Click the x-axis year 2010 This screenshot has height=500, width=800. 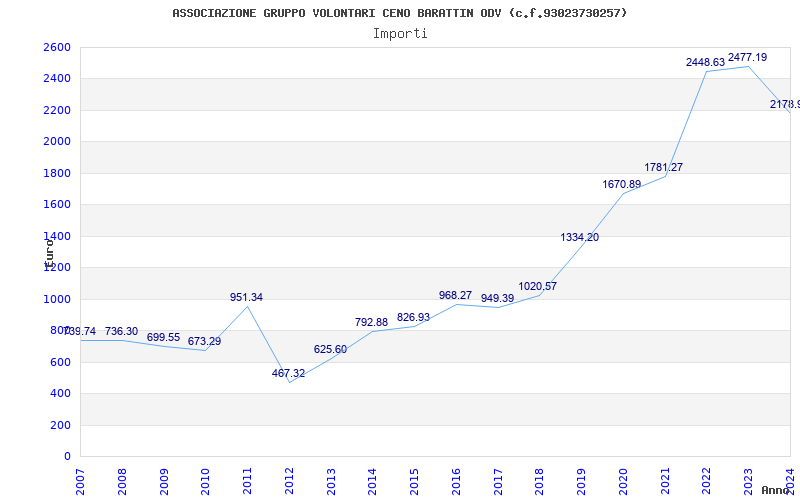205,482
